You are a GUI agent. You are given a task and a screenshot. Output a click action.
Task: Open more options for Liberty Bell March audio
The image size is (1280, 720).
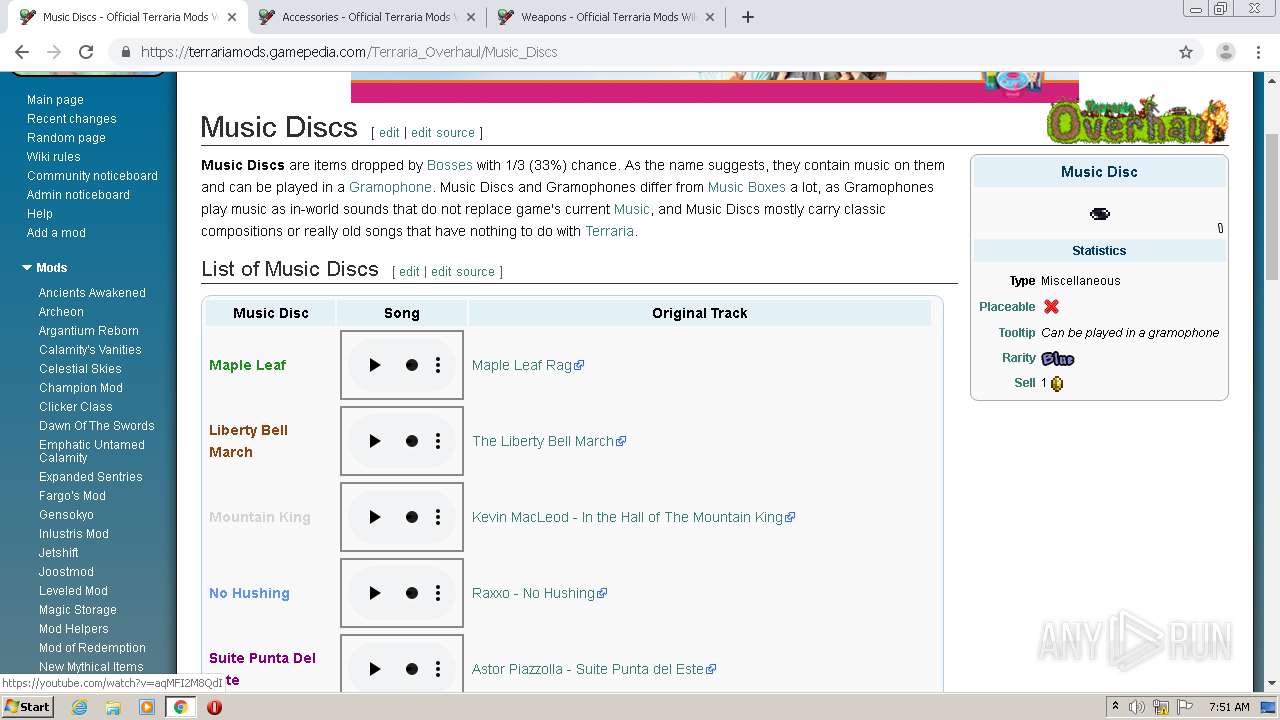pyautogui.click(x=438, y=441)
